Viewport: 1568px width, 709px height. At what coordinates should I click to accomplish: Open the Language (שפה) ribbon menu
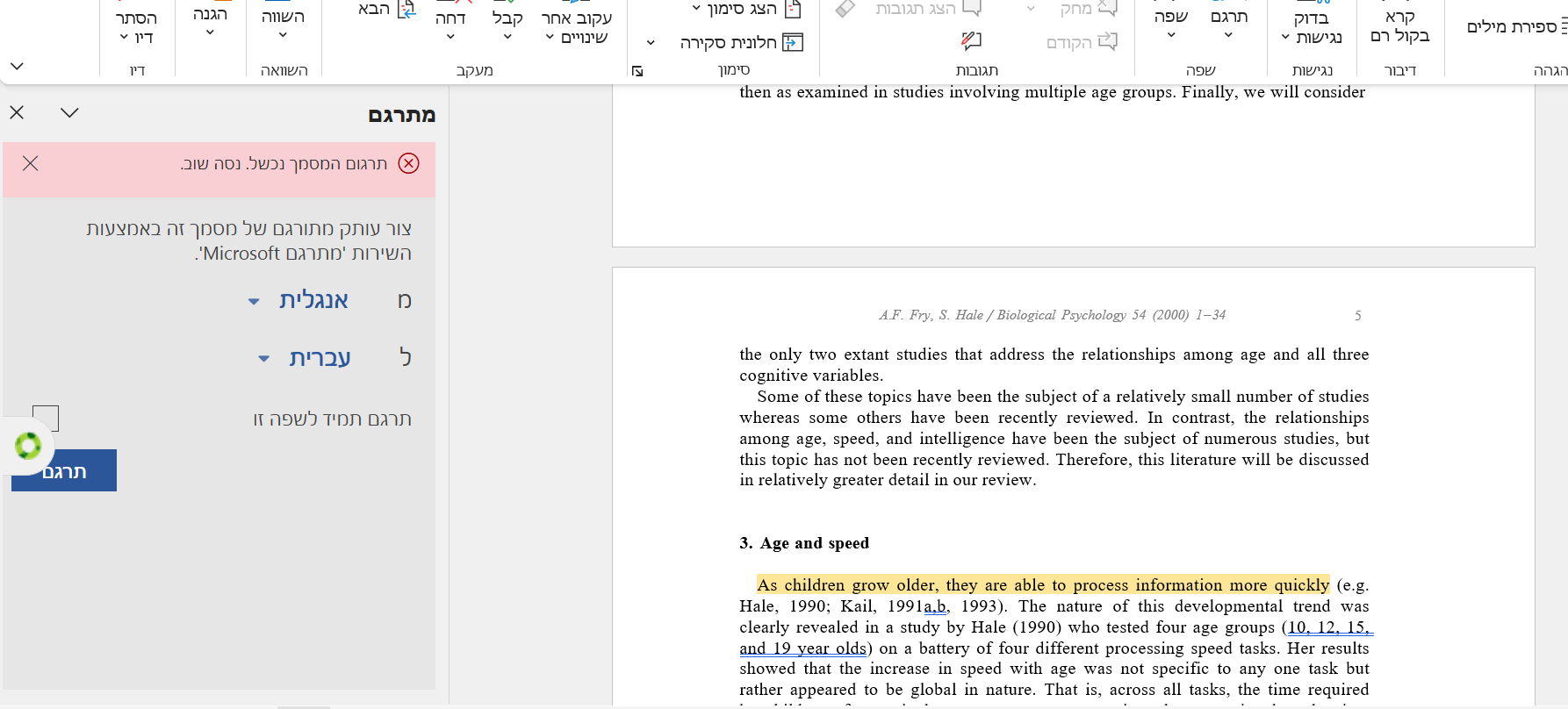coord(1170,25)
